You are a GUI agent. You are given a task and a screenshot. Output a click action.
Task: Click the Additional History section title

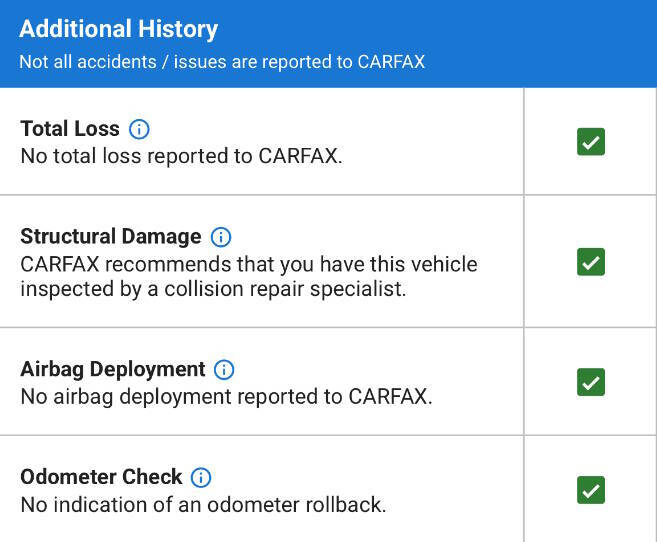[x=118, y=29]
